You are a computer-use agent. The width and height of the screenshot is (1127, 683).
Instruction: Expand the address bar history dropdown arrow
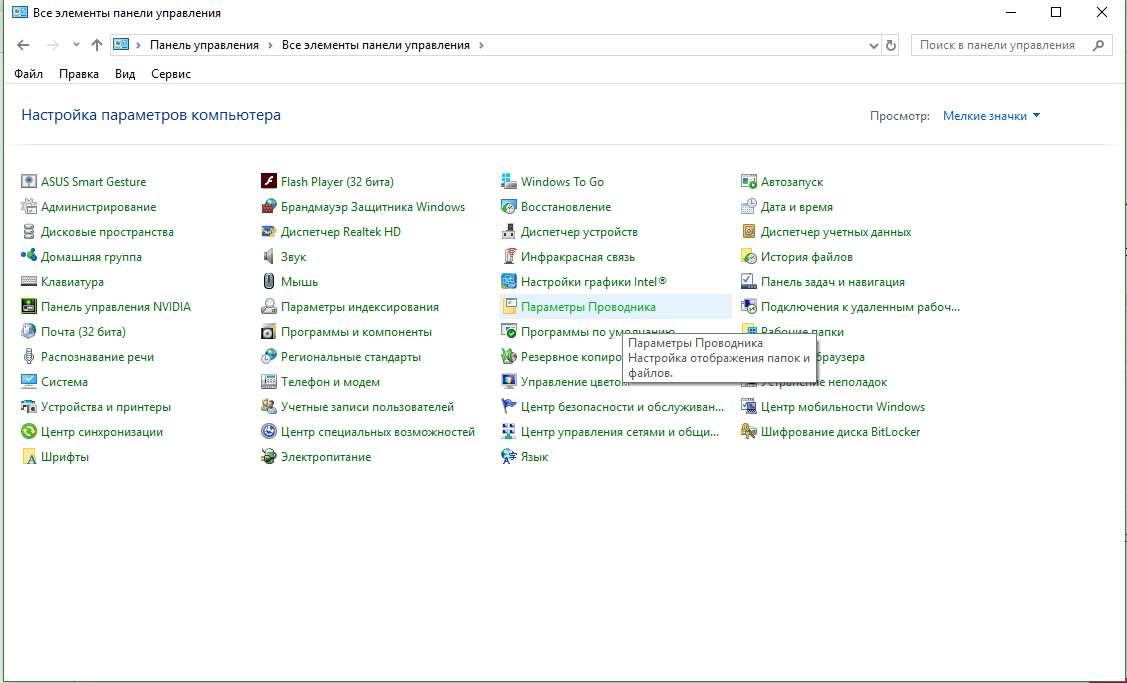tap(873, 45)
